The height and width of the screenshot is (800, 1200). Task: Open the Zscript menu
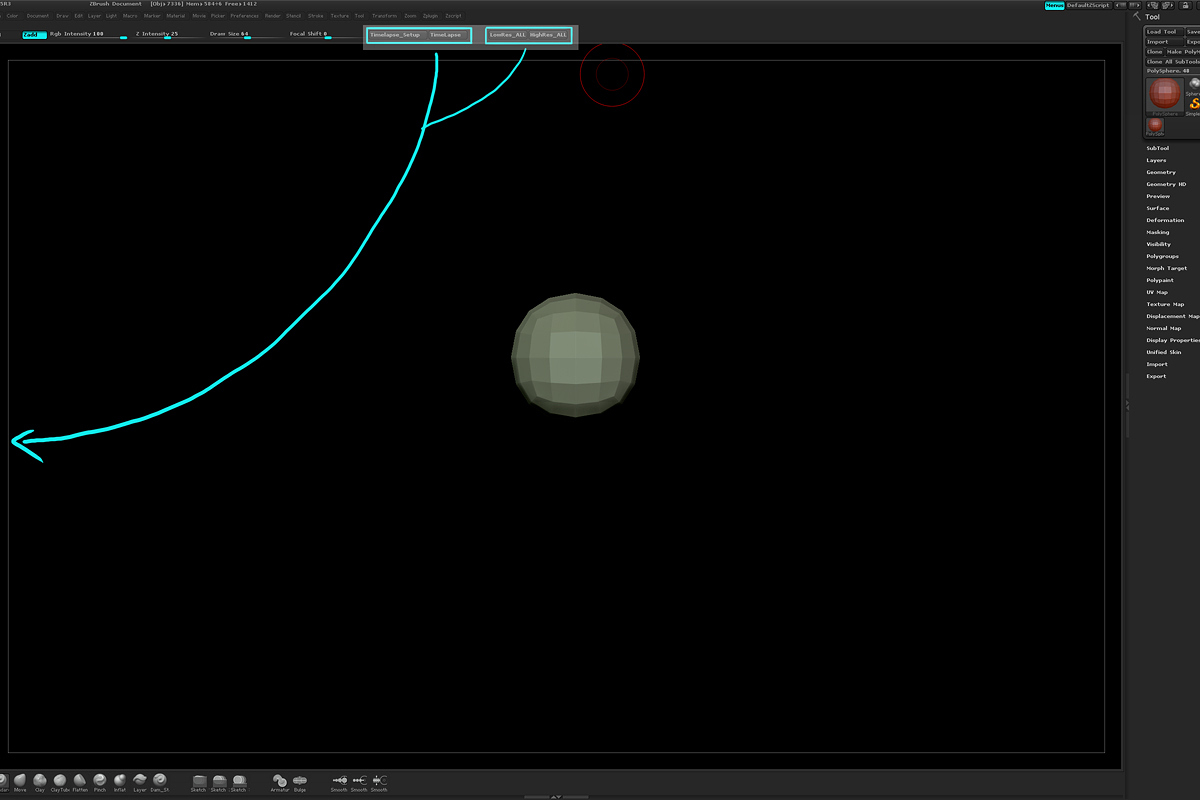[x=453, y=16]
